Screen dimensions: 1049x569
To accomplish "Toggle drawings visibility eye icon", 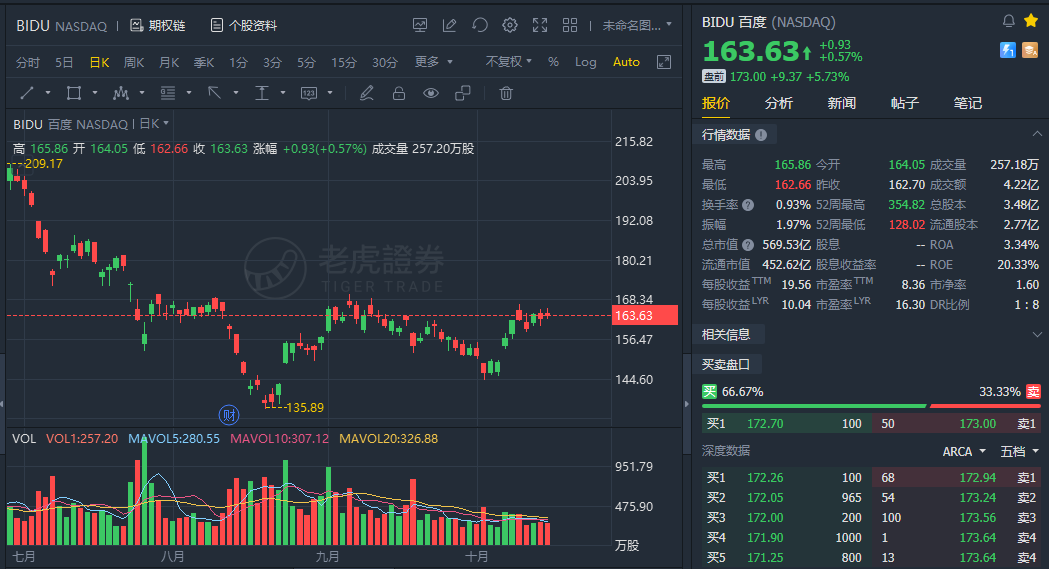I will (x=431, y=93).
